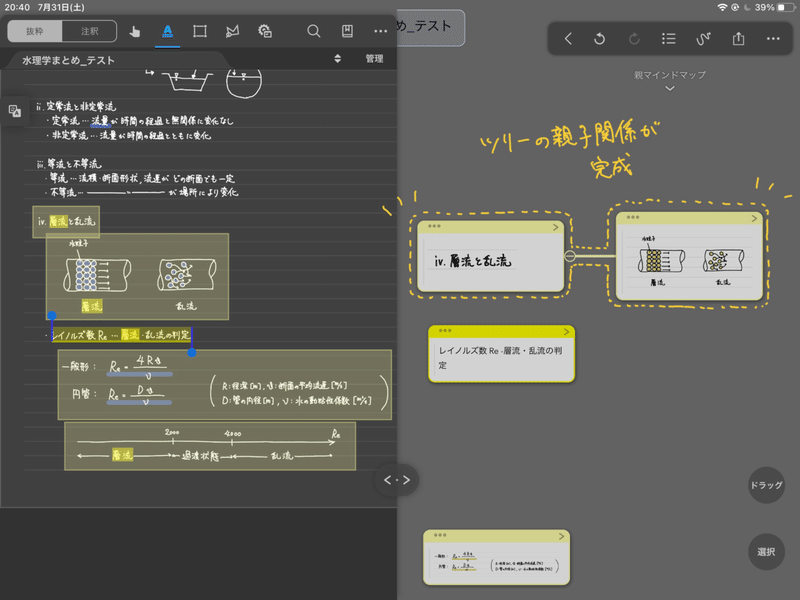Open the rectangle selection tool
The width and height of the screenshot is (800, 600).
[x=199, y=32]
